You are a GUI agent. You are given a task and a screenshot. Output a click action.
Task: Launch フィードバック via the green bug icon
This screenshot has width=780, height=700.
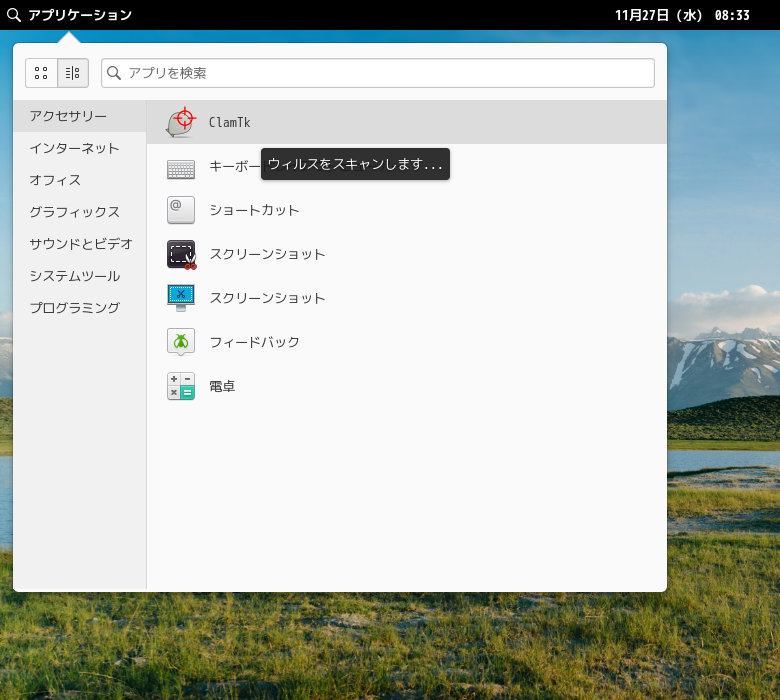click(x=181, y=342)
